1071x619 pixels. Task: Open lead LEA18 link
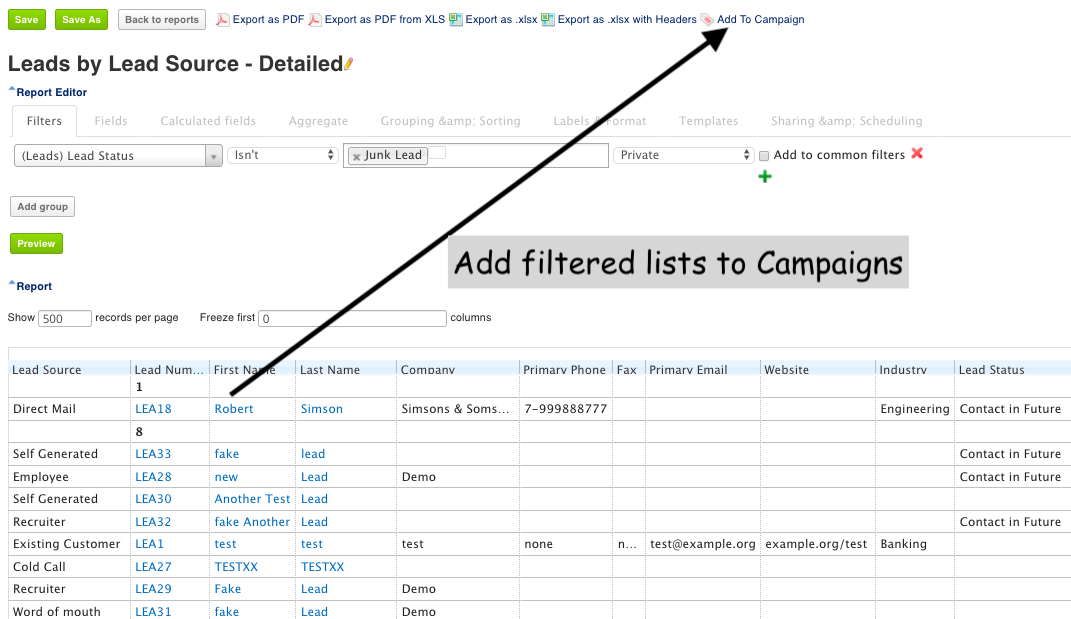coord(153,409)
